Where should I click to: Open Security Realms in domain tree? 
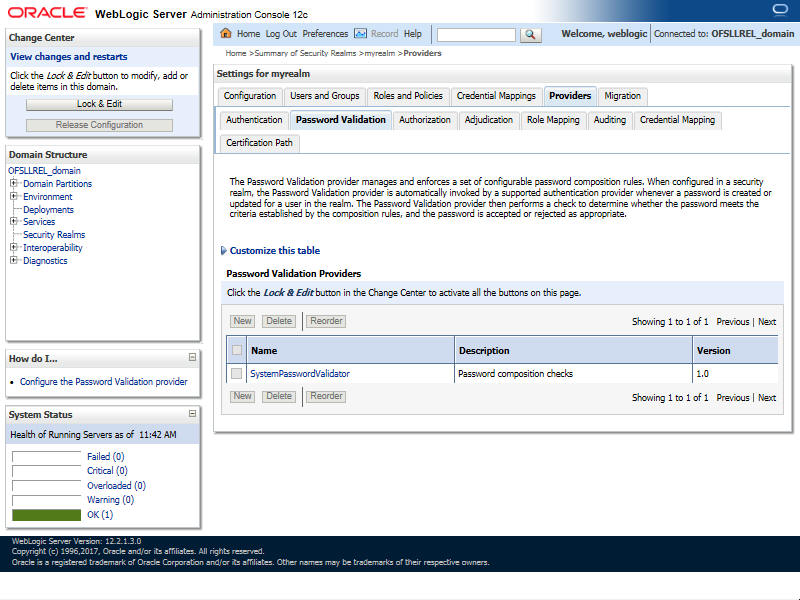(54, 235)
